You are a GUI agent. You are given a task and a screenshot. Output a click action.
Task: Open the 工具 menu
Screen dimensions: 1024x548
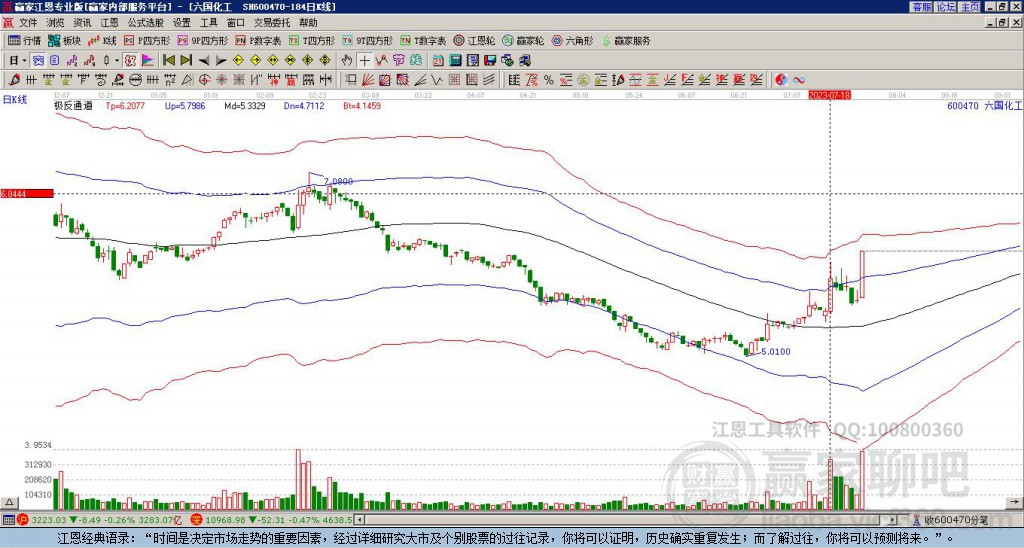tap(209, 23)
